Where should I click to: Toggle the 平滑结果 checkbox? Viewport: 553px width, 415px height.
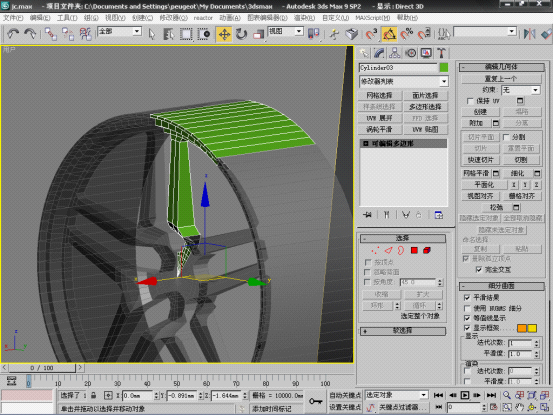coord(467,298)
